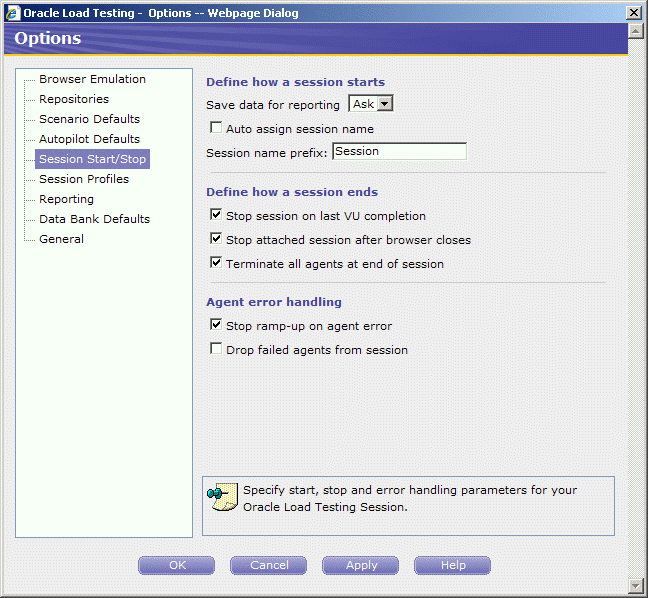Enable Drop failed agents from session
Screen dimensions: 648x598
216,348
